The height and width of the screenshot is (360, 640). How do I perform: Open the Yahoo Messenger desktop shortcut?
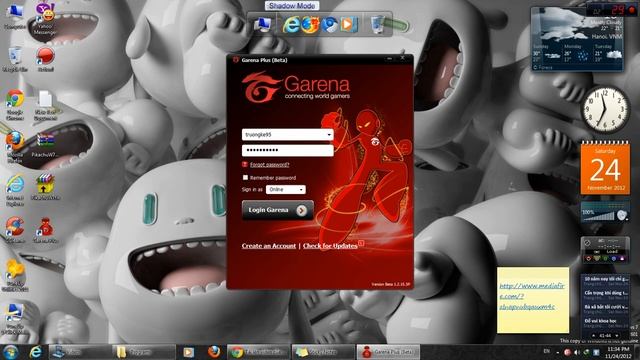click(45, 18)
